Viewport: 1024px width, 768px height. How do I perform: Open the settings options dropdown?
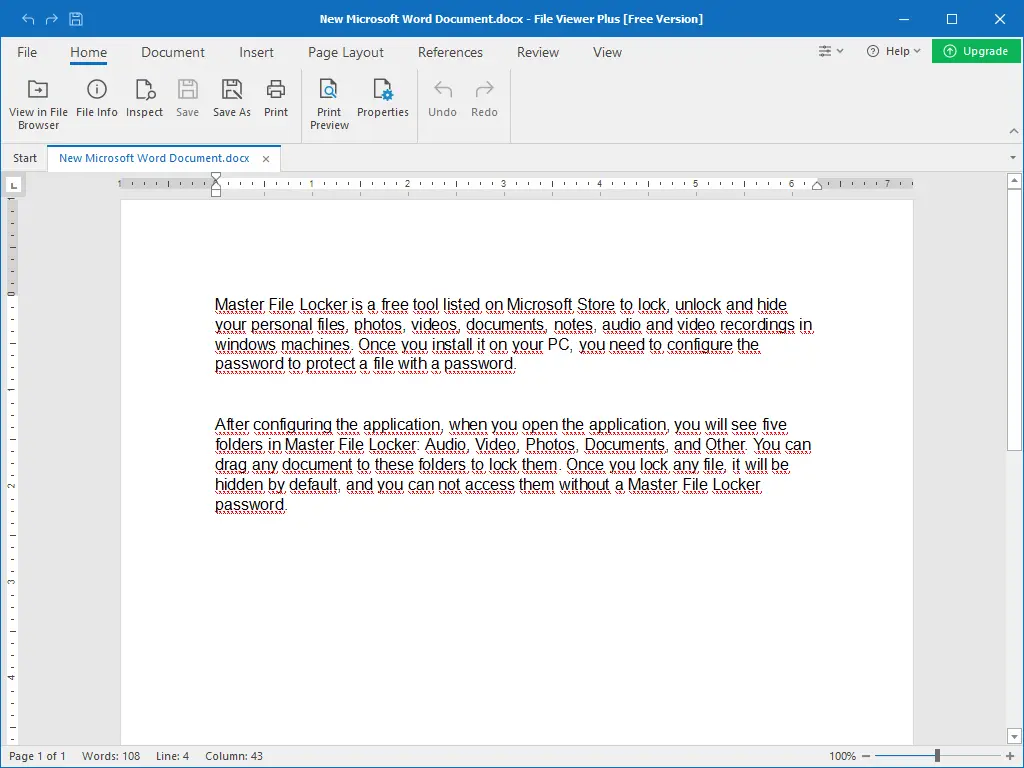(x=831, y=51)
